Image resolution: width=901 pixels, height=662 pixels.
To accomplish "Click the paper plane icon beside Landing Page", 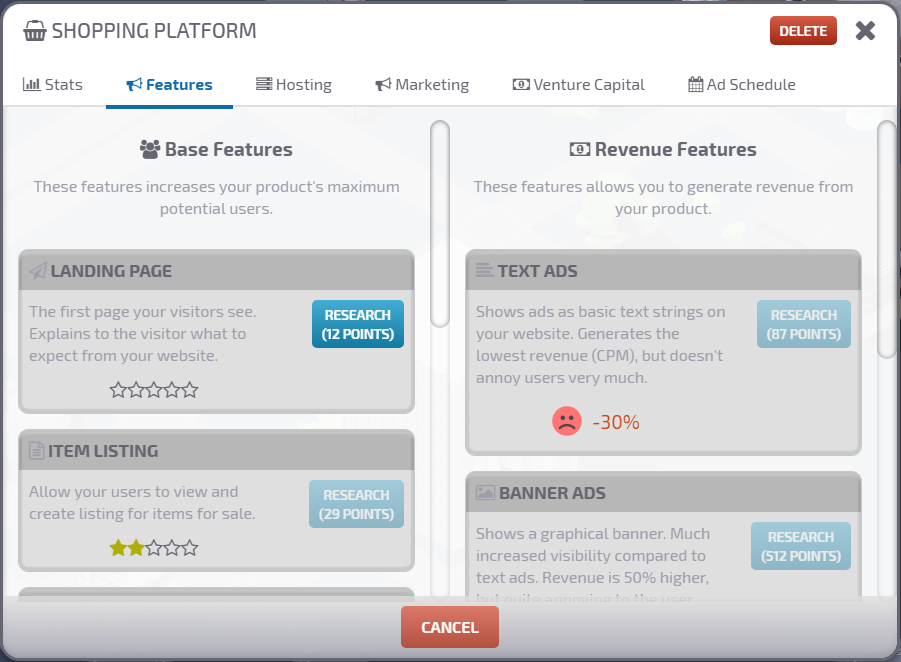I will point(38,271).
